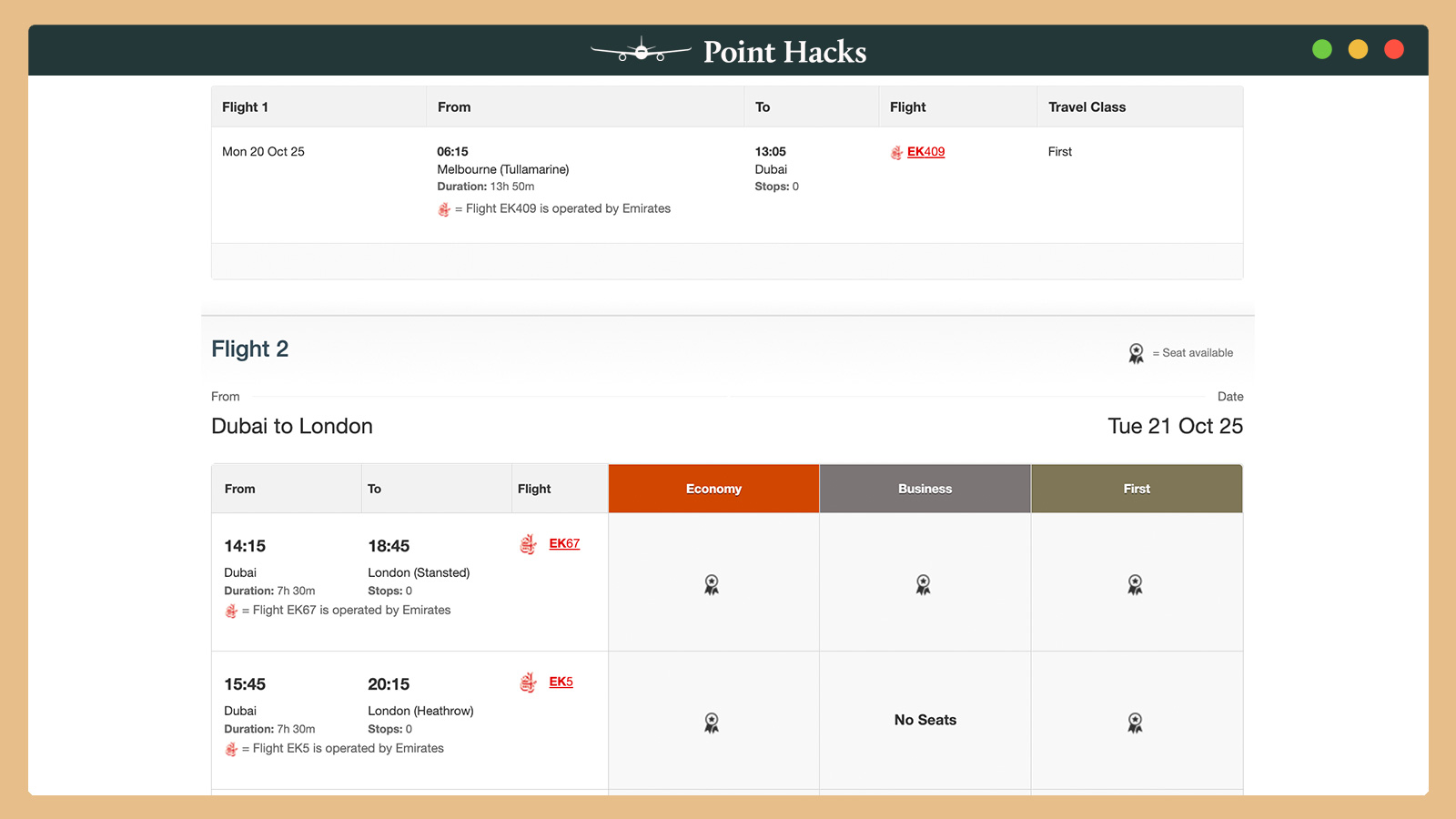Select Business seat on flight EK67
The height and width of the screenshot is (819, 1456).
(923, 584)
